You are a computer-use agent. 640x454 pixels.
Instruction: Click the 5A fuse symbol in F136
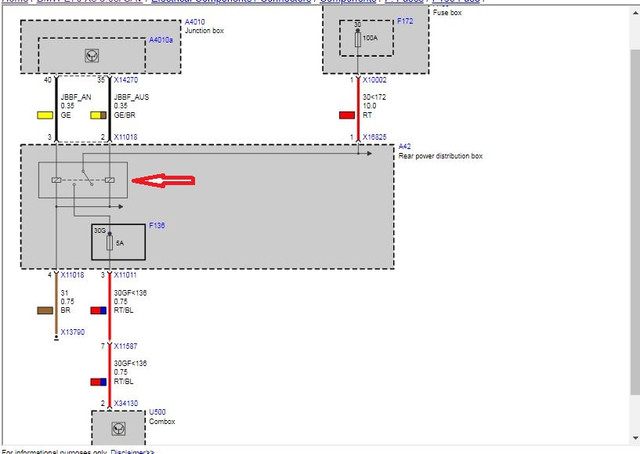click(x=109, y=243)
